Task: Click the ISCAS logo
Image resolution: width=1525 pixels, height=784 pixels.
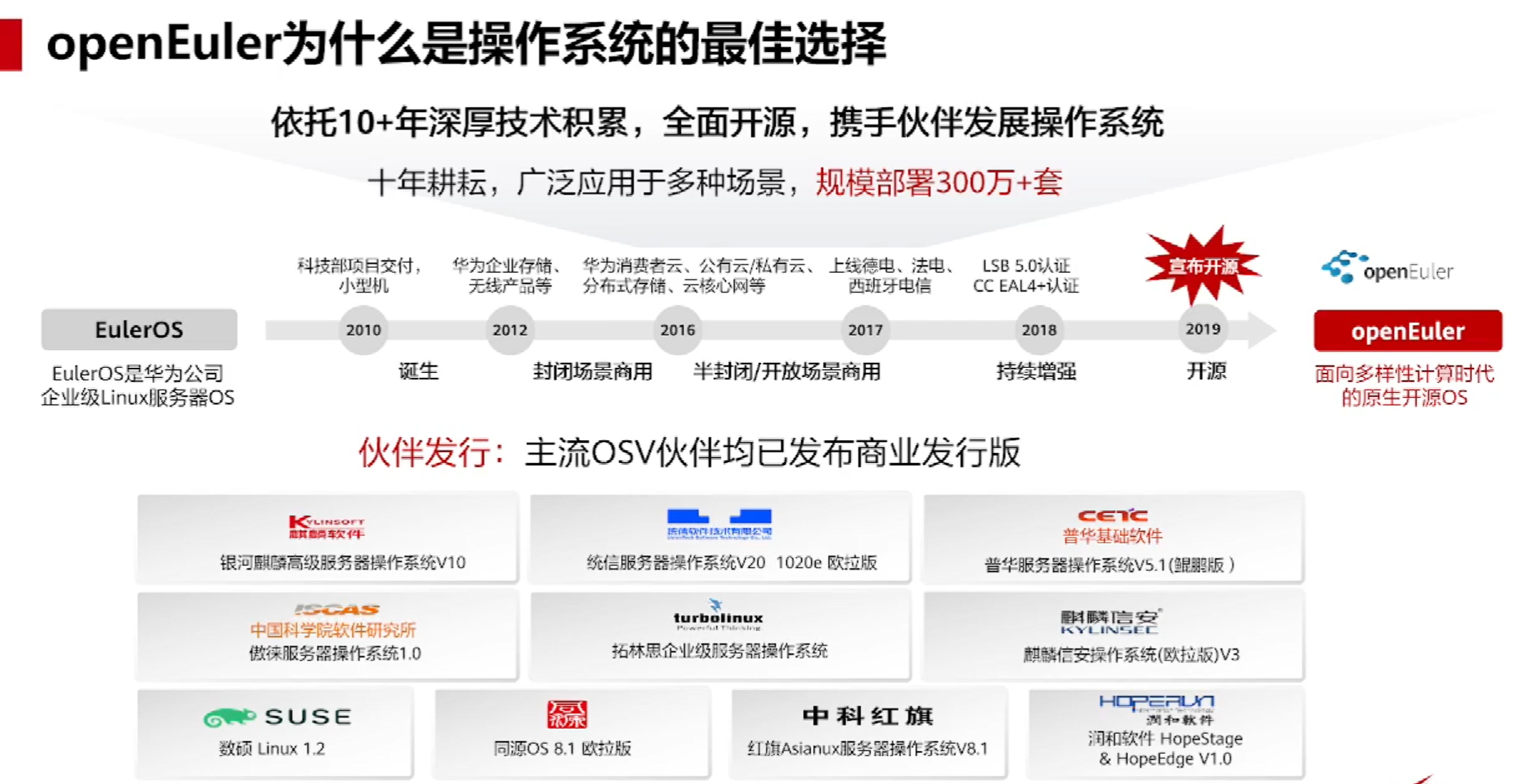Action: (x=336, y=610)
